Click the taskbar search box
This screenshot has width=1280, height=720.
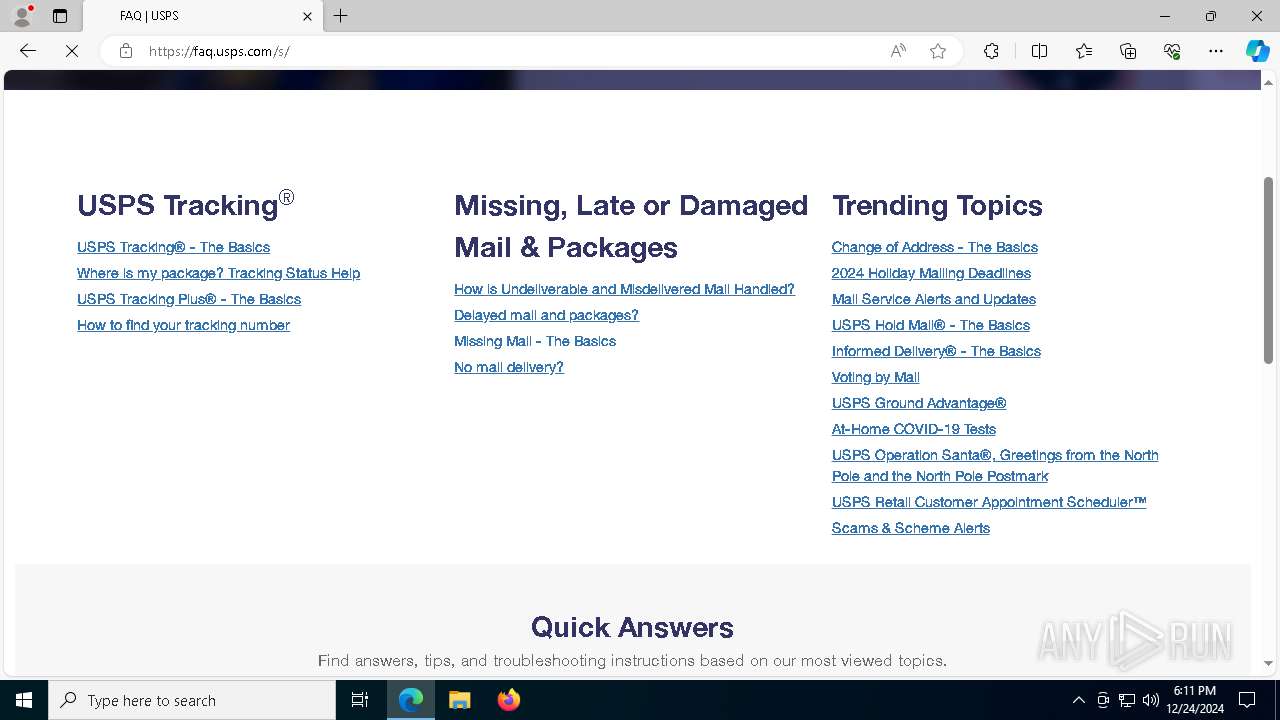click(192, 700)
